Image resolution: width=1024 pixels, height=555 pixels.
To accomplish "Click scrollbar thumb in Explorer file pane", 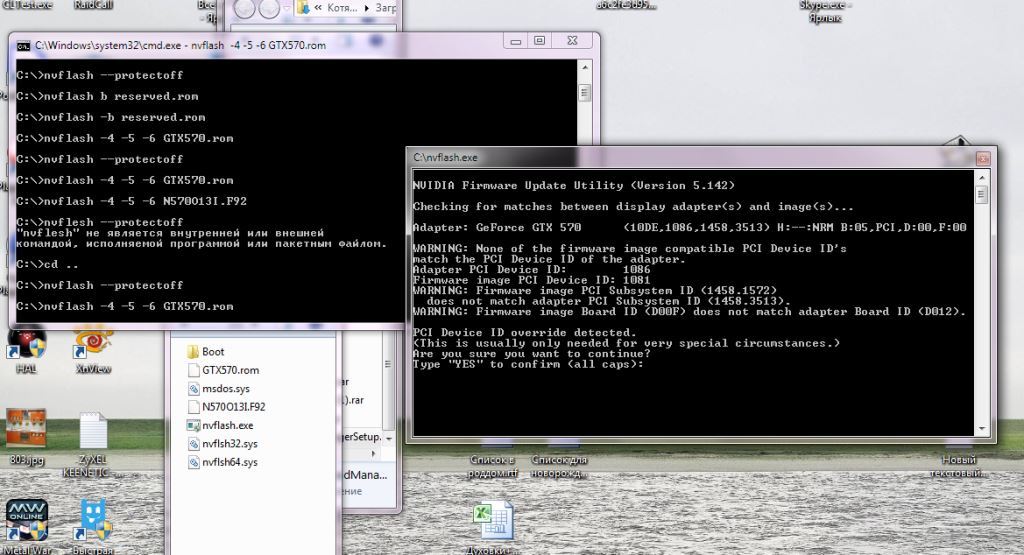I will point(388,364).
